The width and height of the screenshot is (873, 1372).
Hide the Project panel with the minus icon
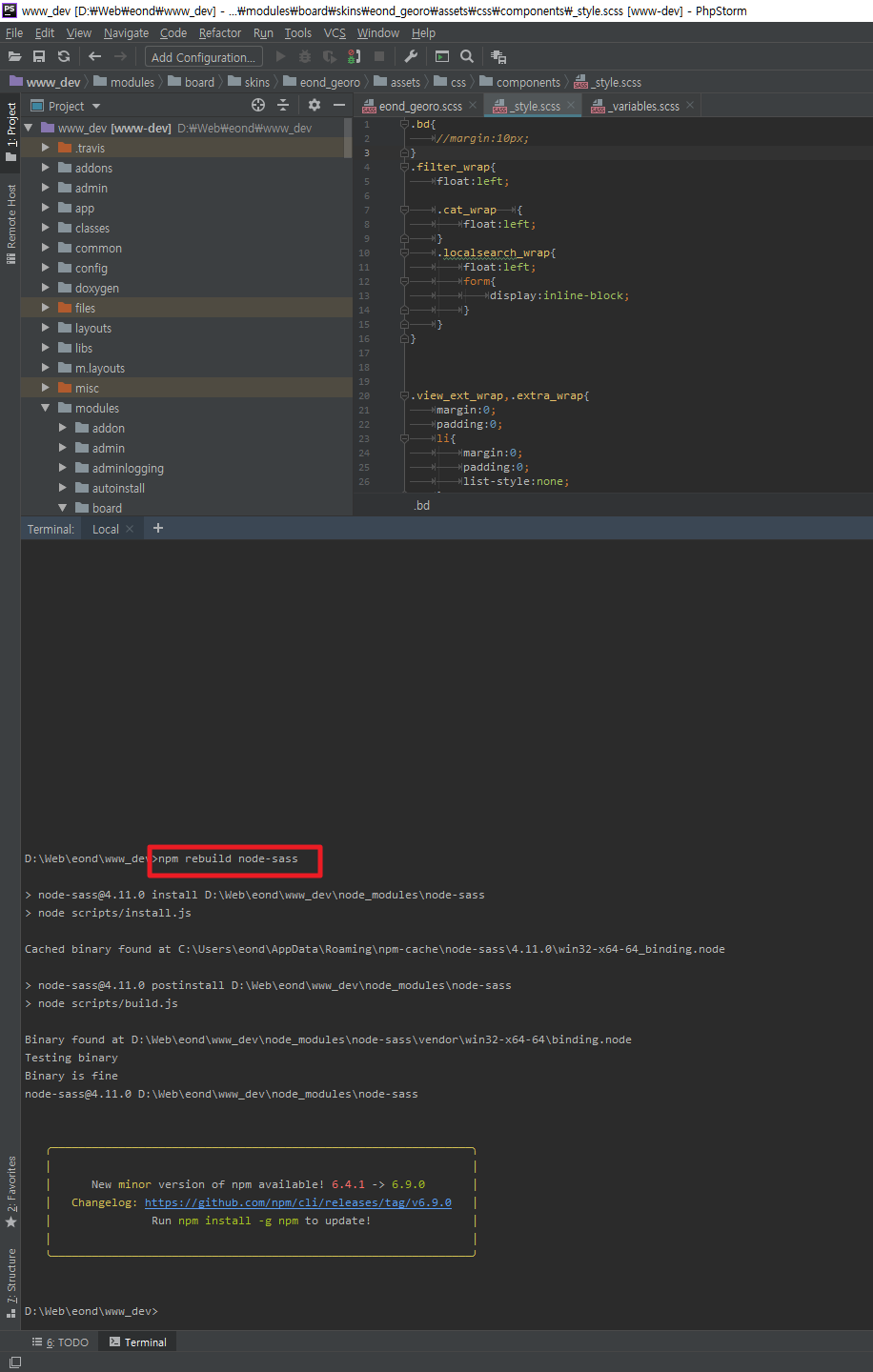click(x=339, y=106)
